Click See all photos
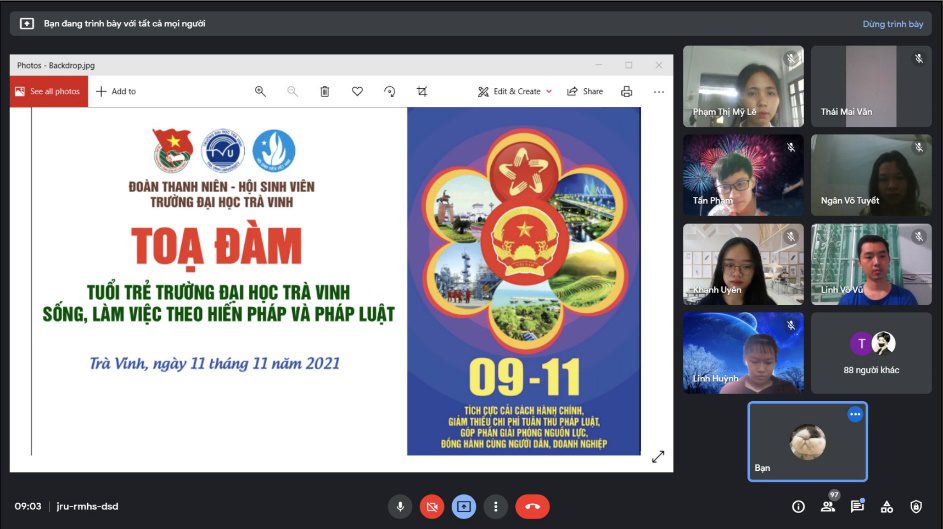Image resolution: width=943 pixels, height=529 pixels. point(46,91)
